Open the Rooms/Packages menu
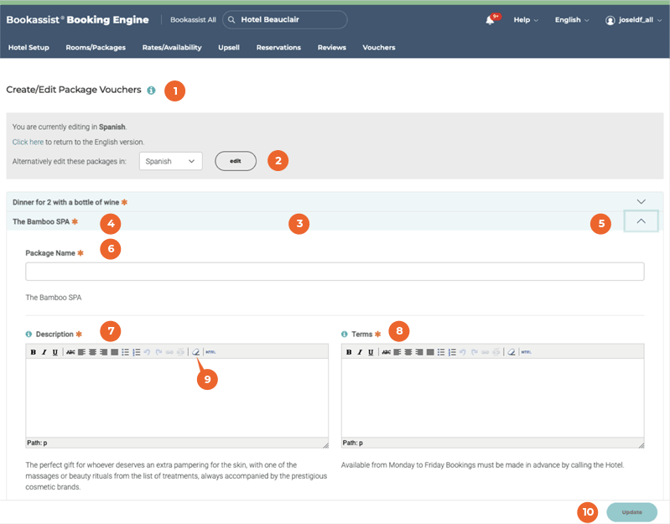670x524 pixels. click(x=96, y=47)
